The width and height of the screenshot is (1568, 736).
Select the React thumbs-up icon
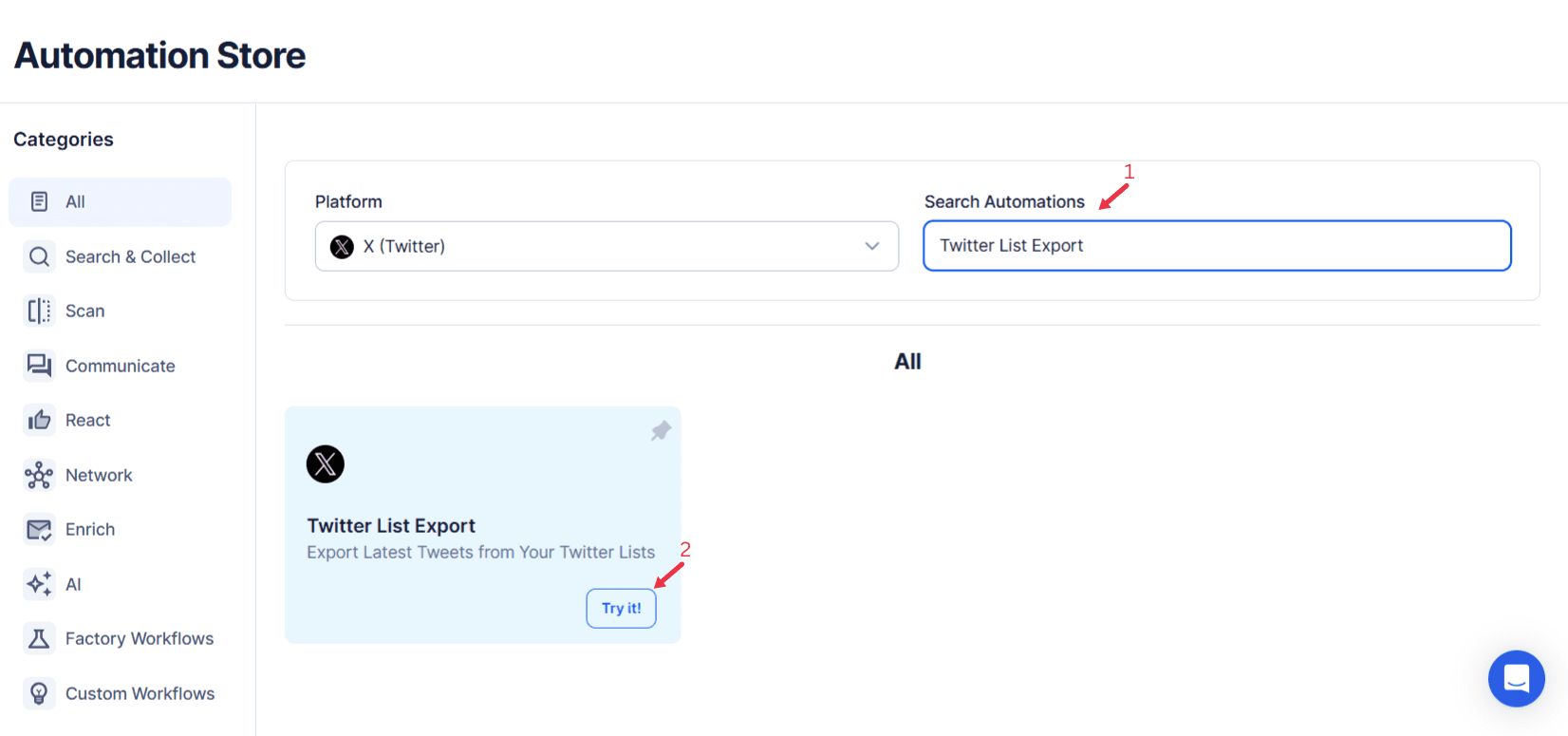pos(38,420)
